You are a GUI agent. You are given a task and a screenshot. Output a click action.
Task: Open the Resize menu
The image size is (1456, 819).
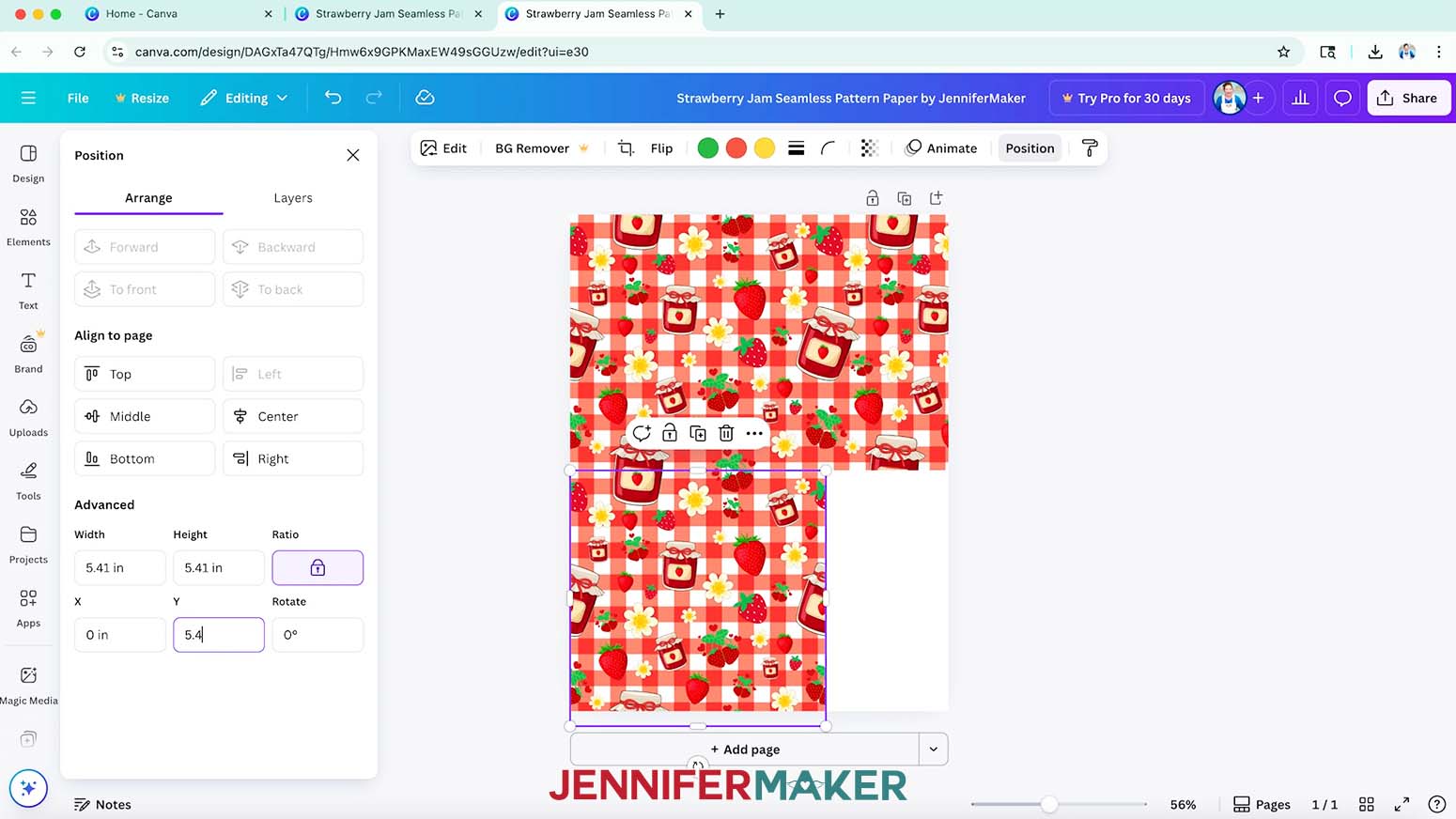pos(142,98)
